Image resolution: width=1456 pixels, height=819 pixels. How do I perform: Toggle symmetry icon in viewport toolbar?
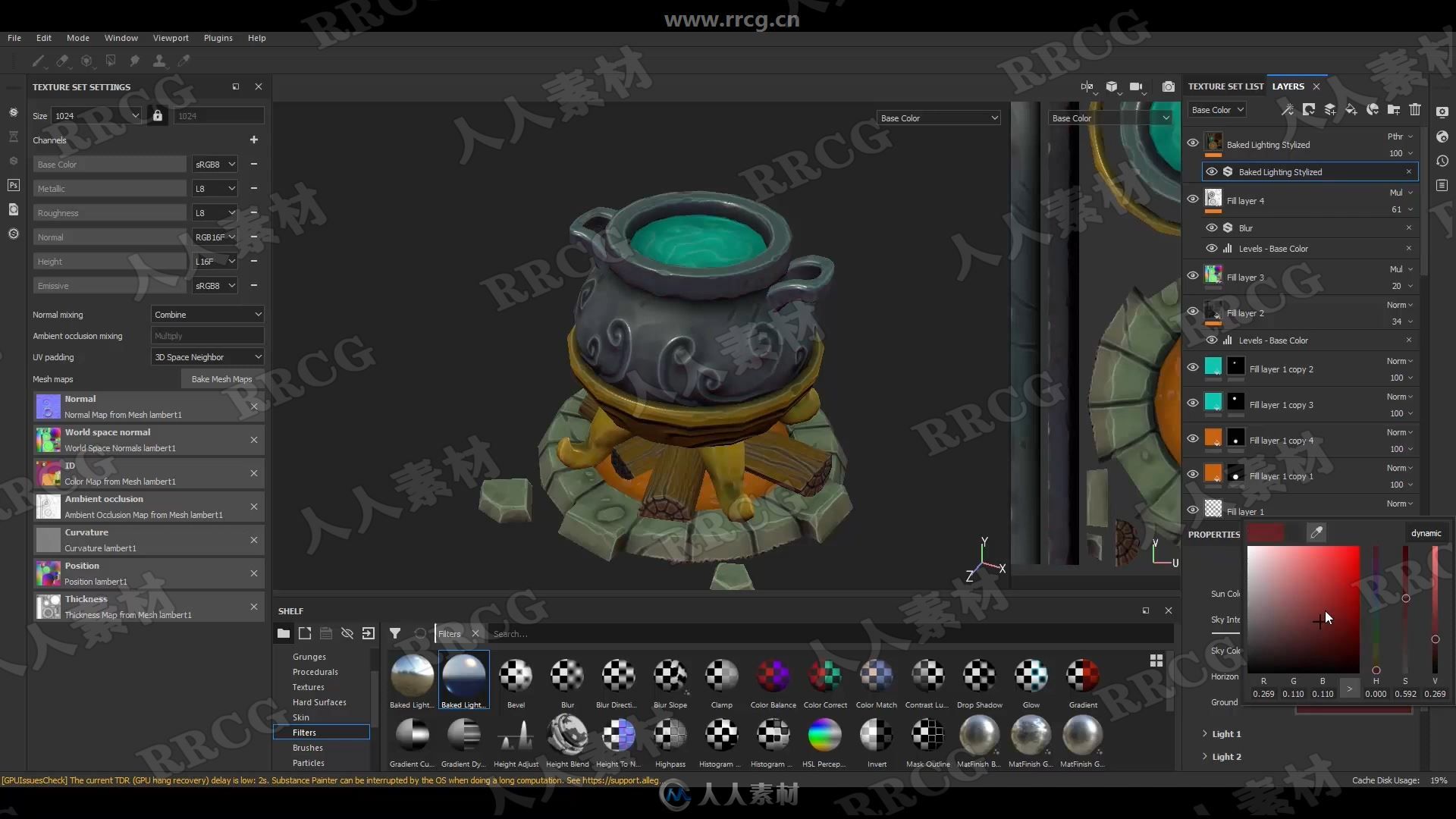1087,87
